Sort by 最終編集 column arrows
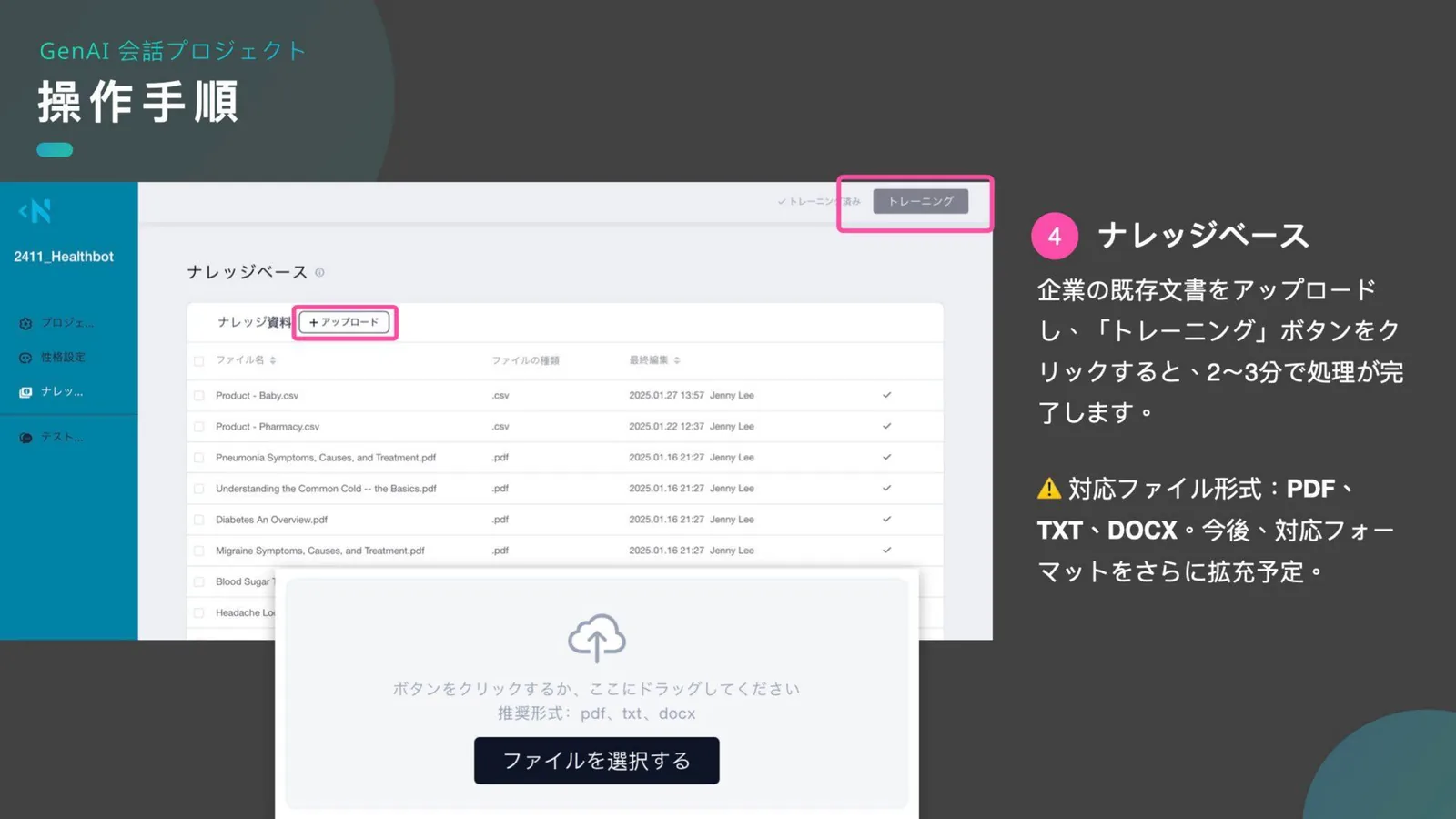 point(677,360)
